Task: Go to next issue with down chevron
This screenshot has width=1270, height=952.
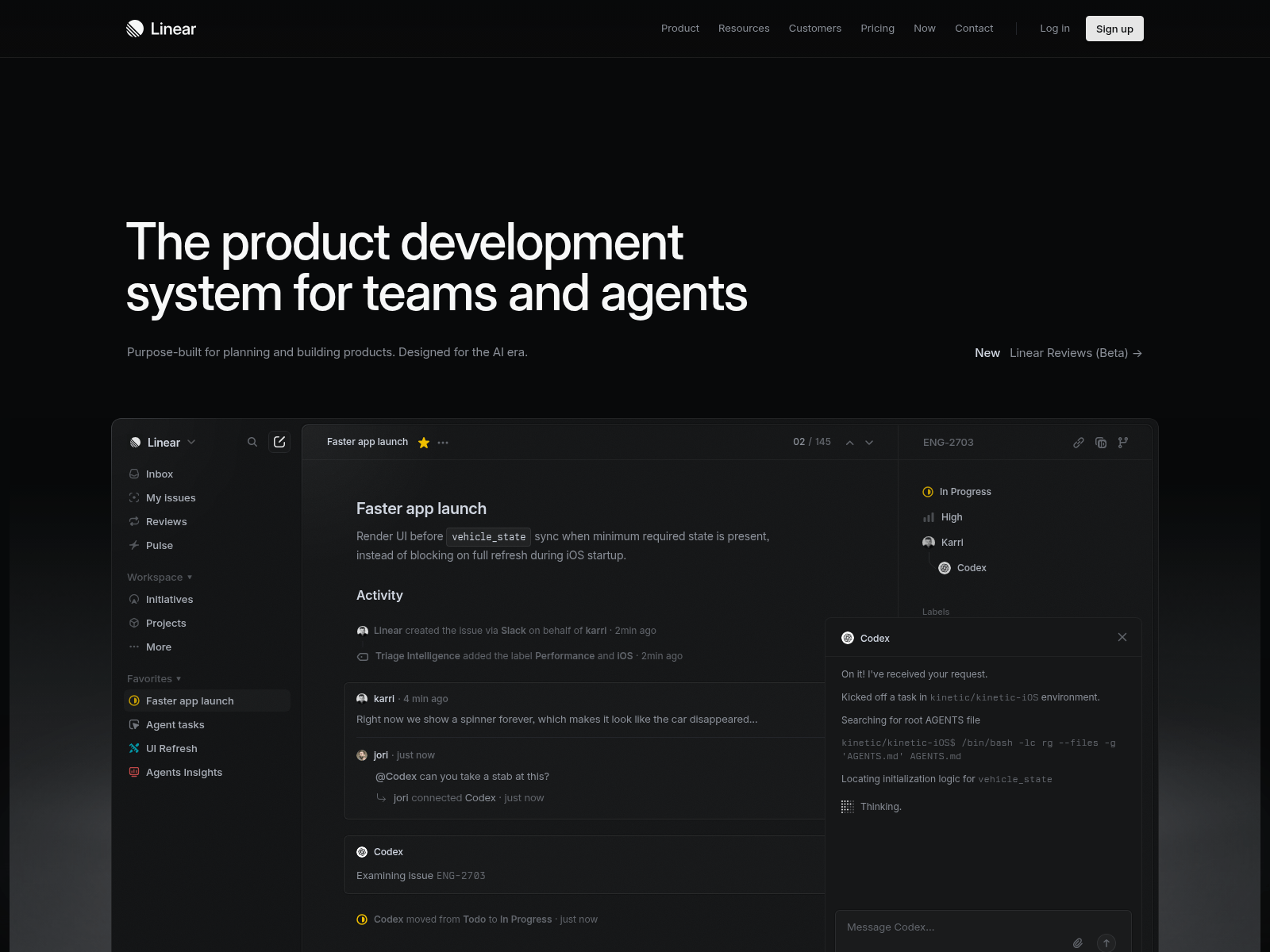Action: click(x=869, y=443)
